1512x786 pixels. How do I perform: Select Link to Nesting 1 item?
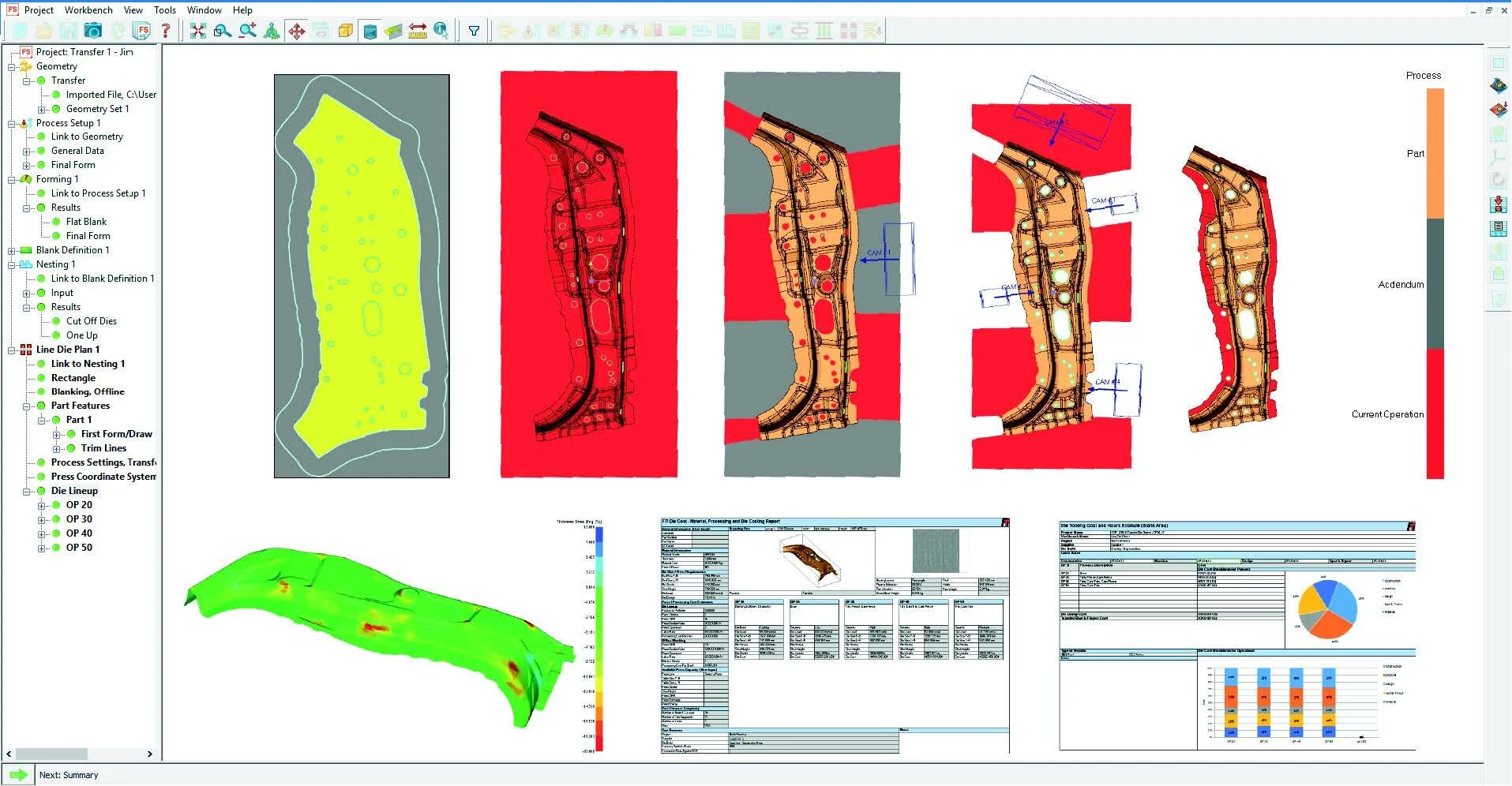tap(88, 364)
